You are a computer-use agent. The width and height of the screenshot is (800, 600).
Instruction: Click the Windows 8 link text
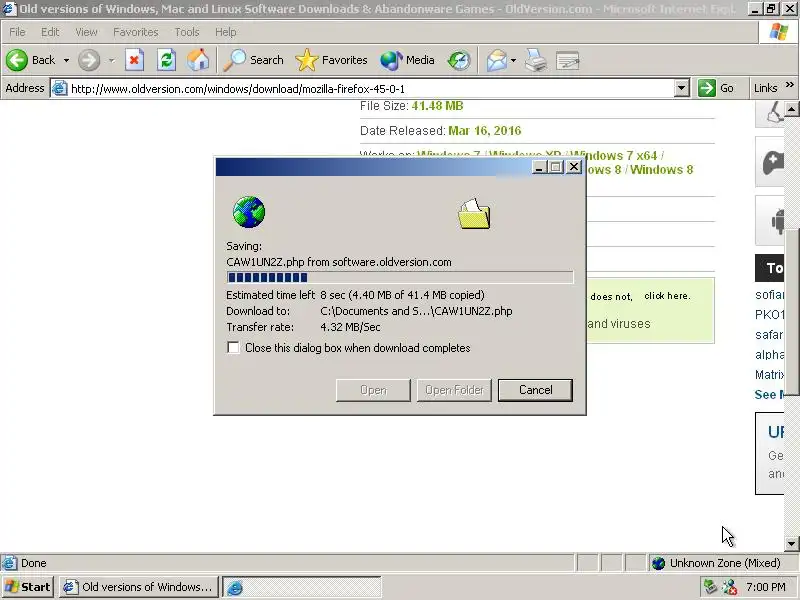coord(661,170)
